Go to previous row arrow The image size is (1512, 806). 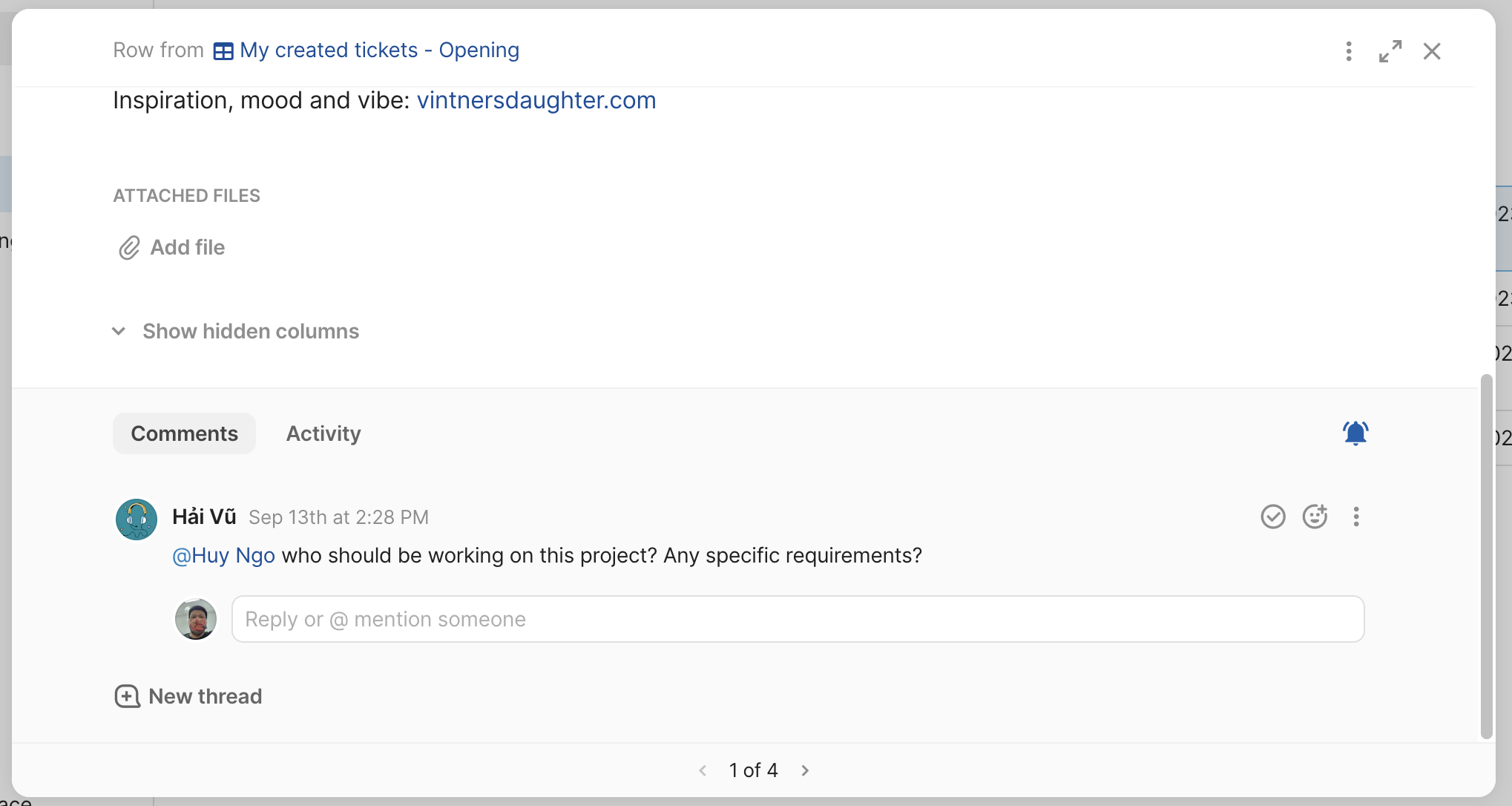pos(703,770)
